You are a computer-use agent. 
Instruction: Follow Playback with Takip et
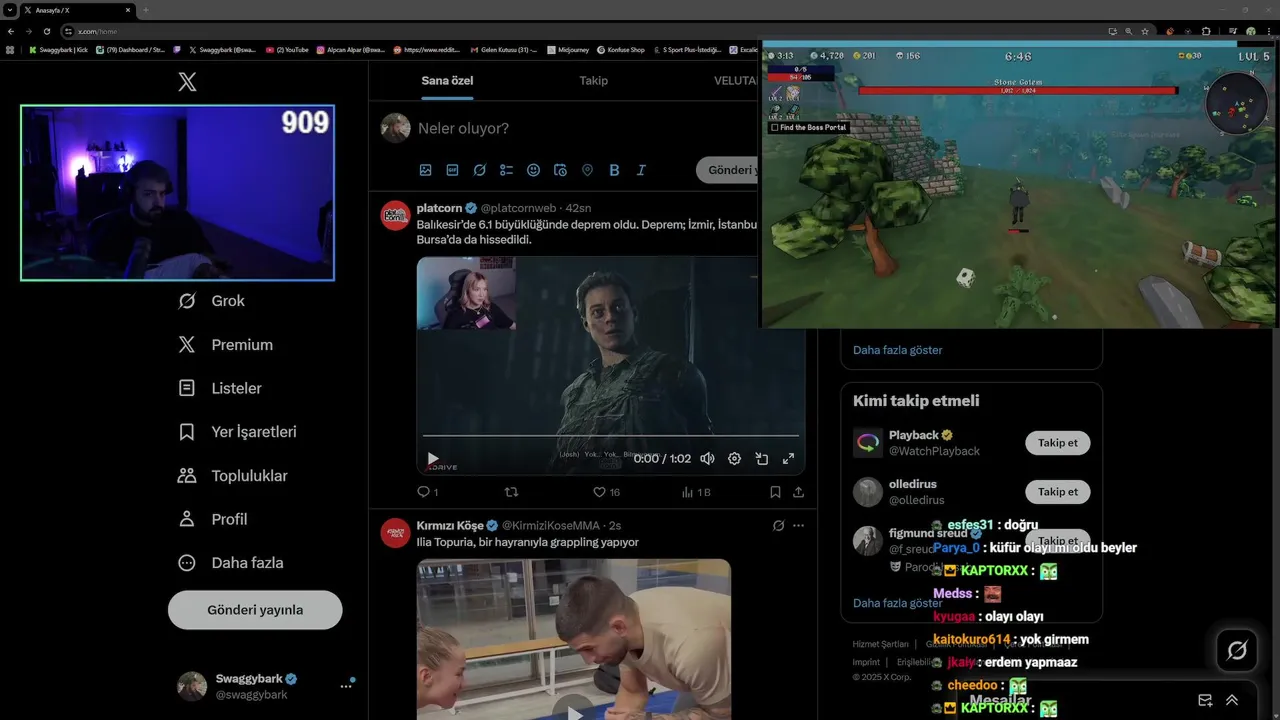(1057, 443)
